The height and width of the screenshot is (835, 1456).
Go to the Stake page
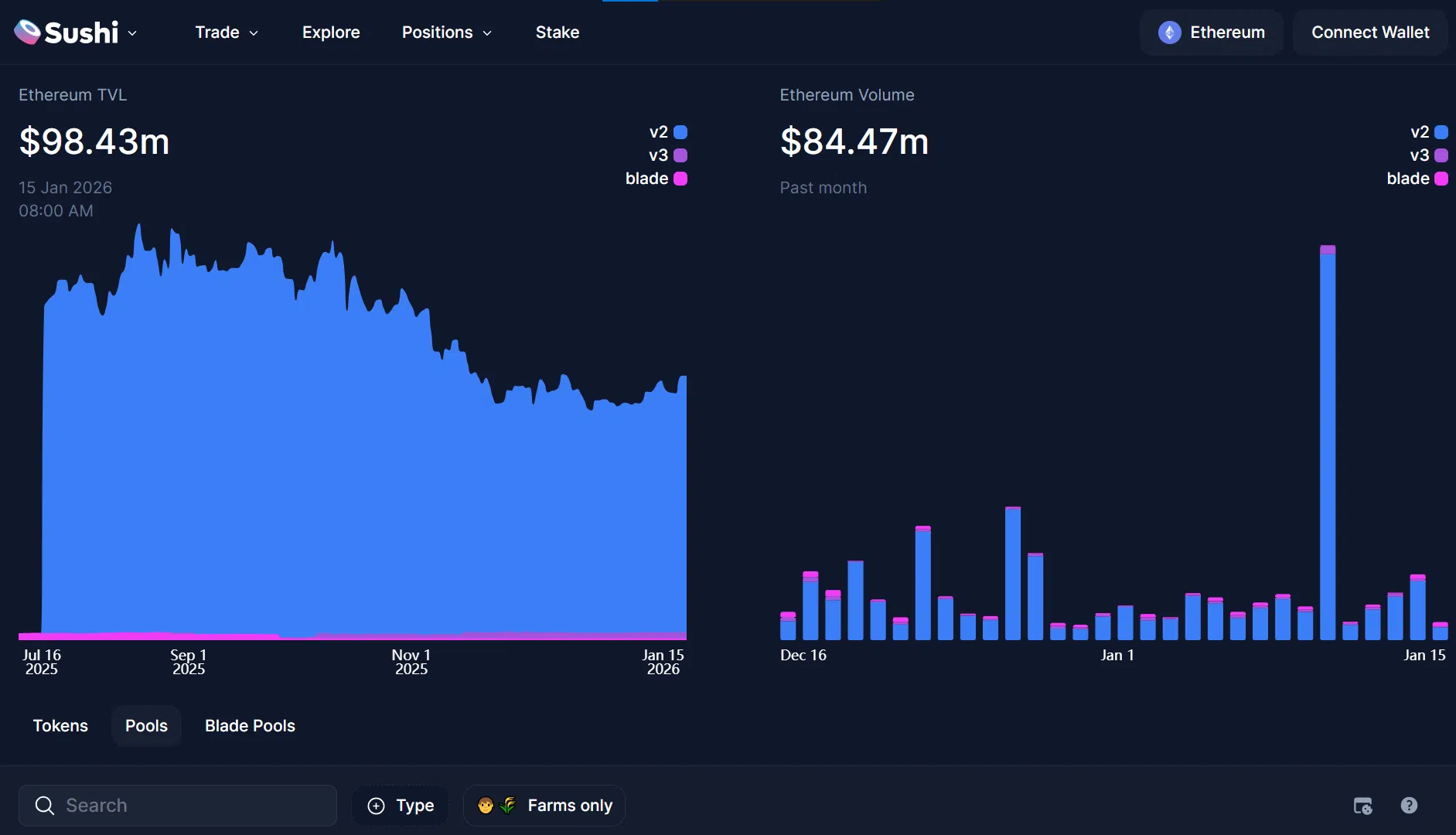click(x=557, y=32)
